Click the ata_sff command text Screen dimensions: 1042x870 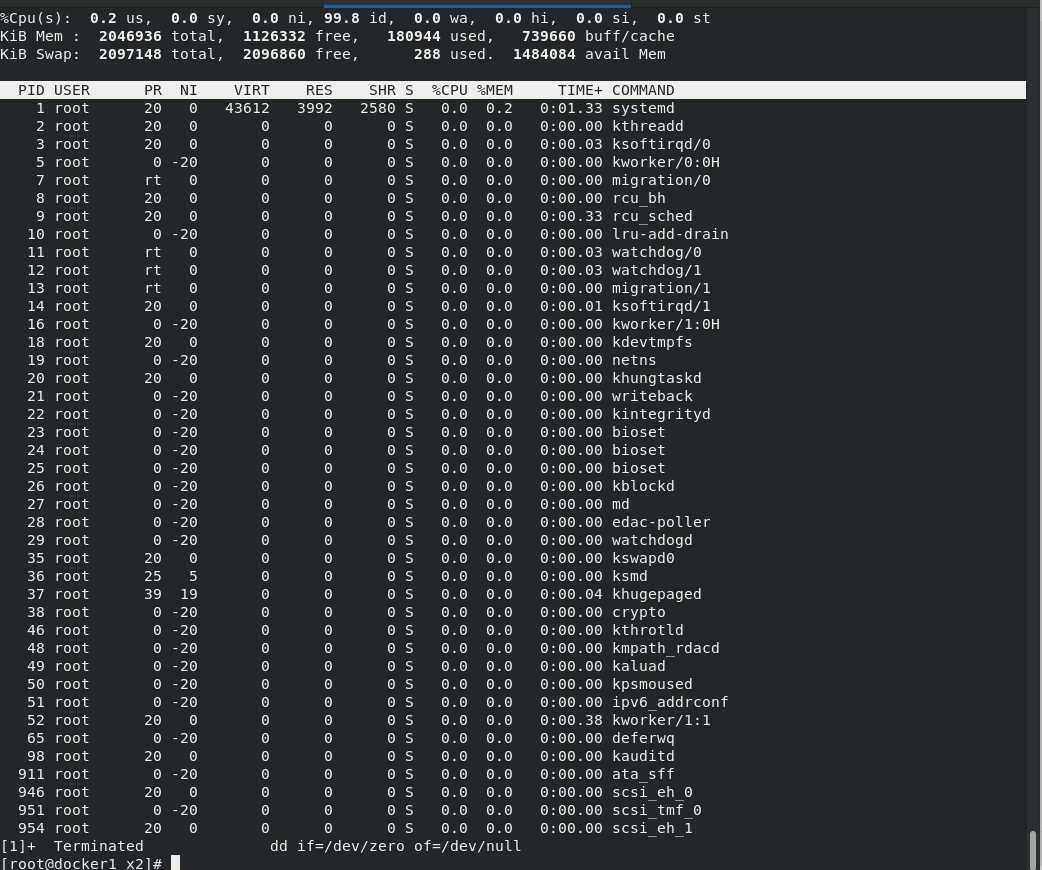[643, 773]
